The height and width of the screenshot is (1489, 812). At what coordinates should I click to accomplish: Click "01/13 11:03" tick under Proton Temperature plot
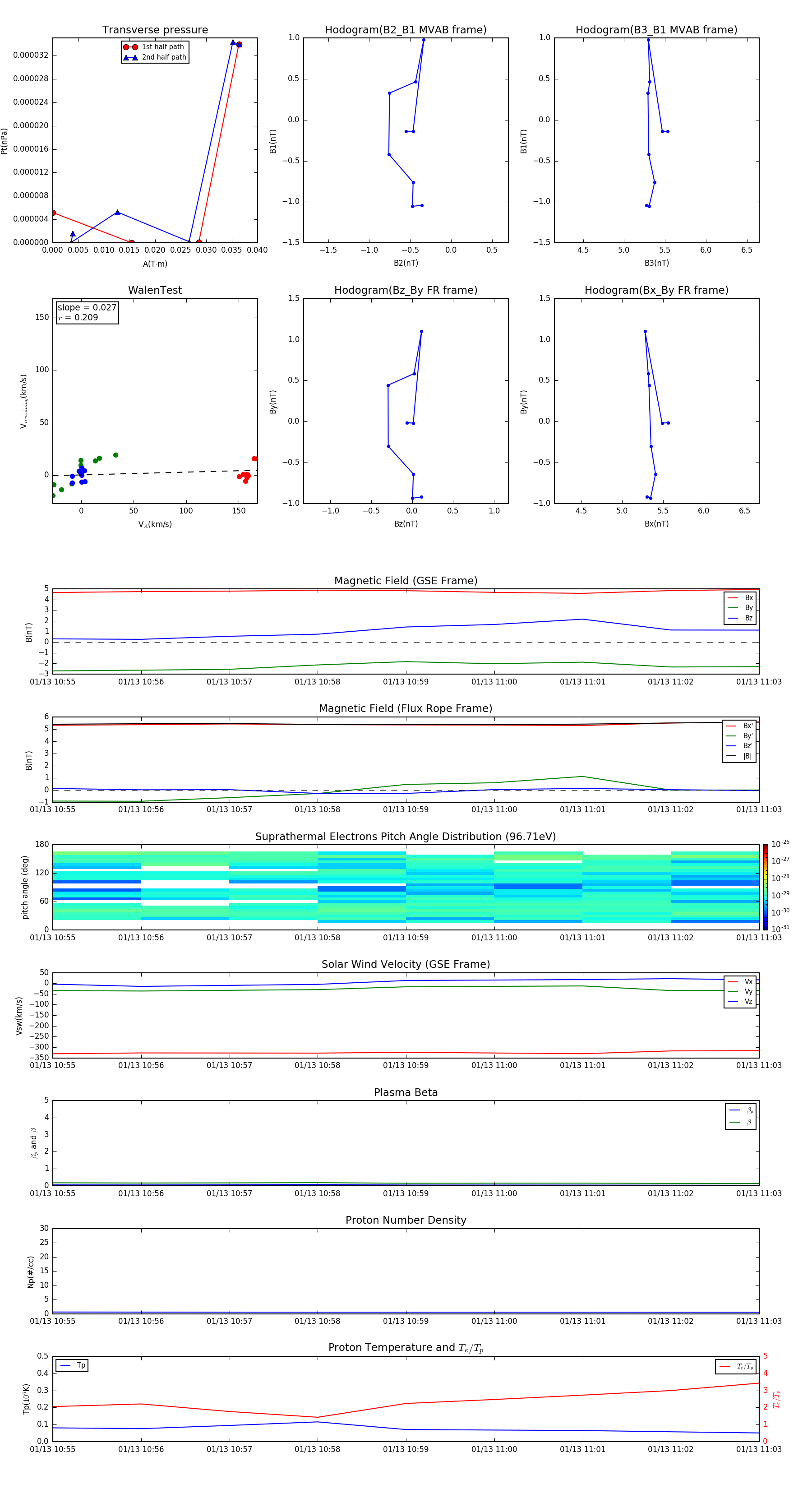(758, 1449)
